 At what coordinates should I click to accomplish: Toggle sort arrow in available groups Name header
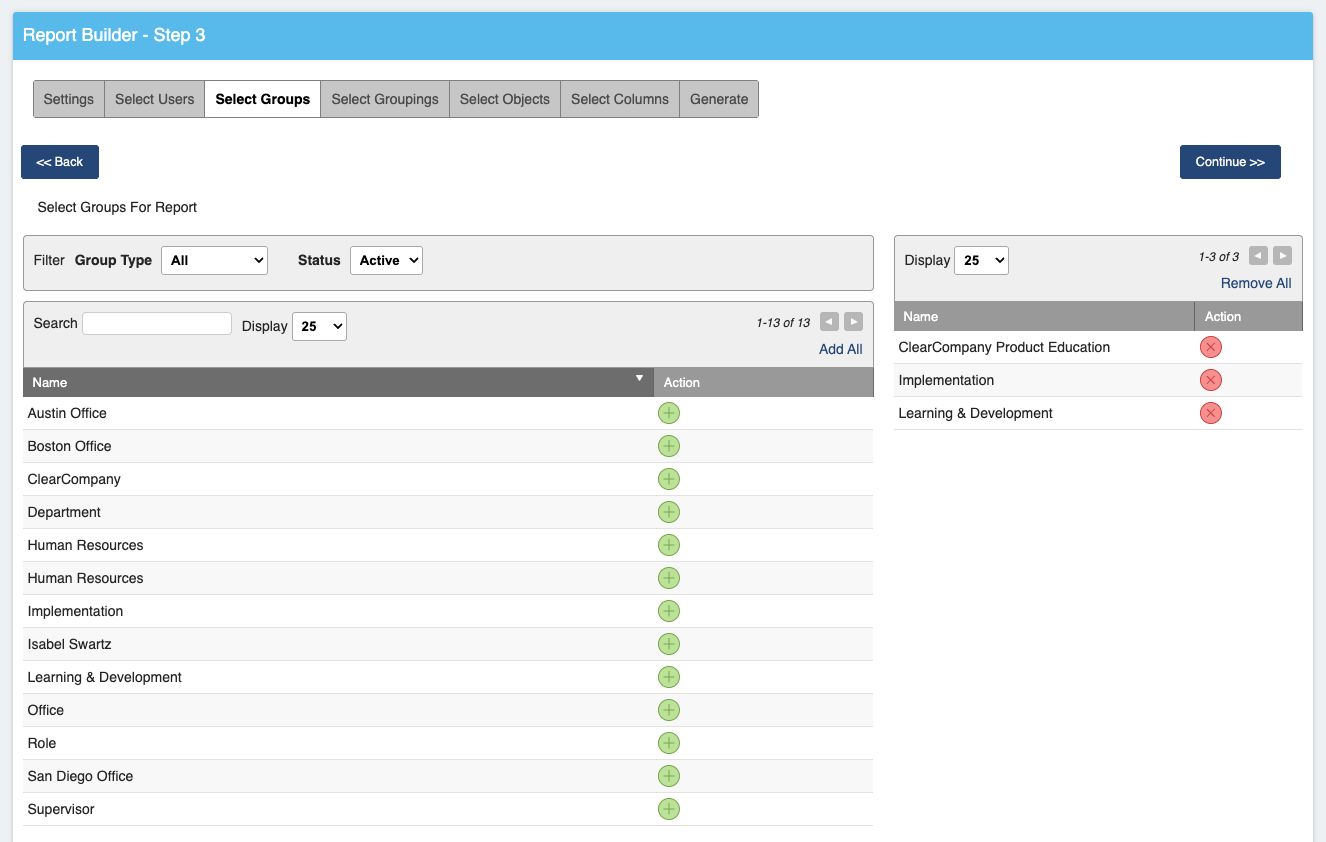tap(640, 378)
